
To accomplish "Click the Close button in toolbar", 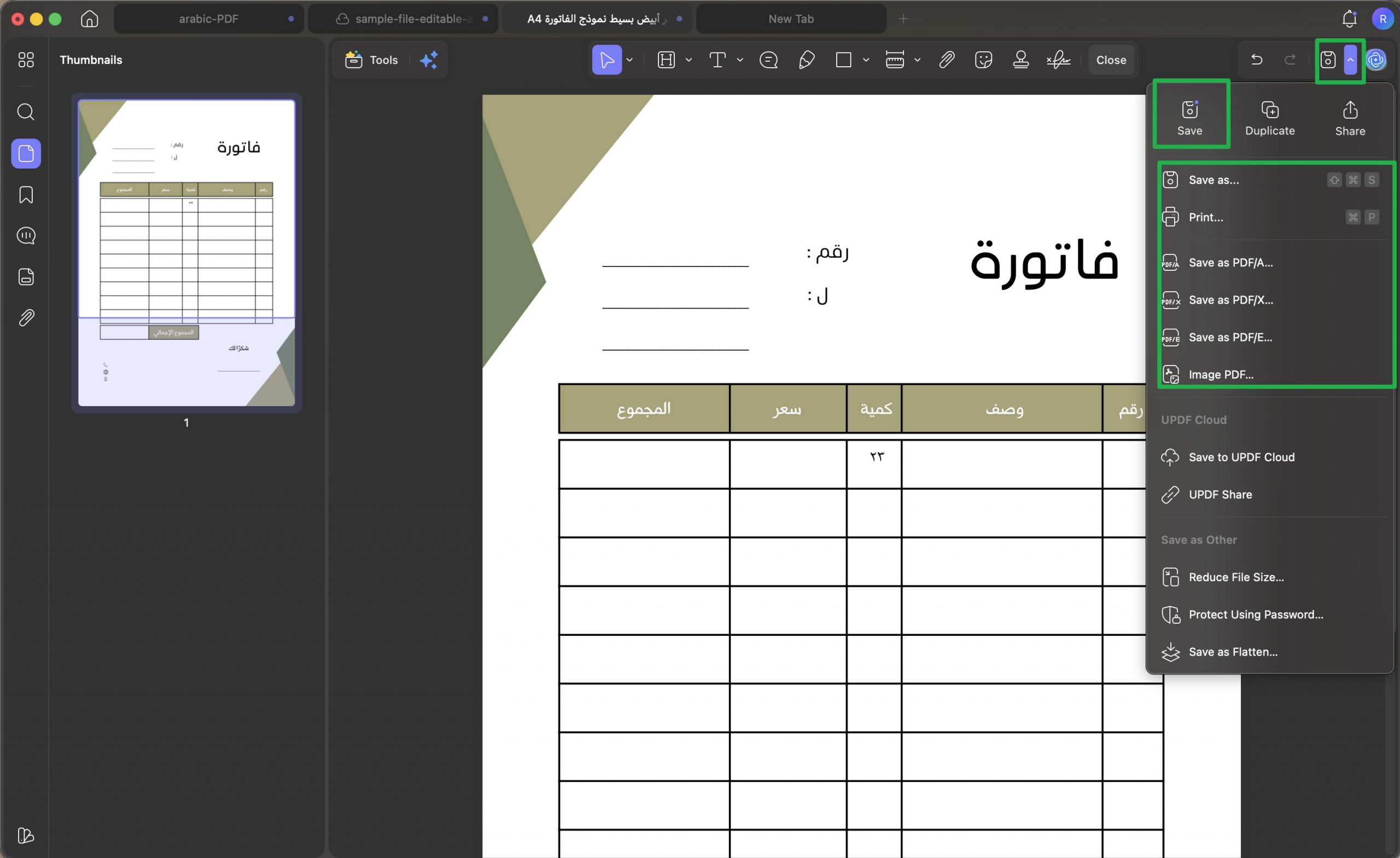I will coord(1111,60).
